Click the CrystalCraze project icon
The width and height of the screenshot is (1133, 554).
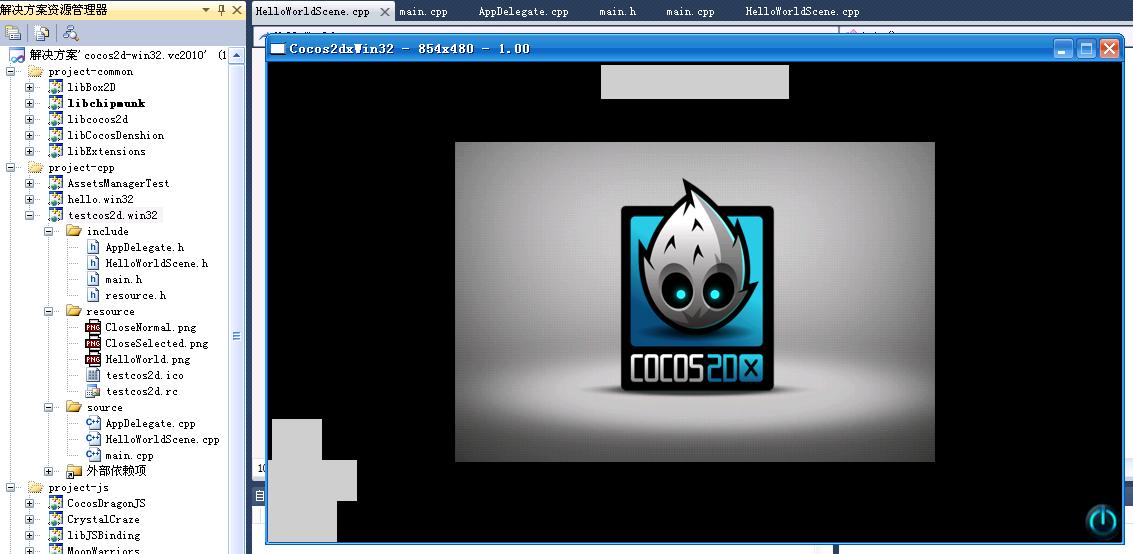click(56, 519)
